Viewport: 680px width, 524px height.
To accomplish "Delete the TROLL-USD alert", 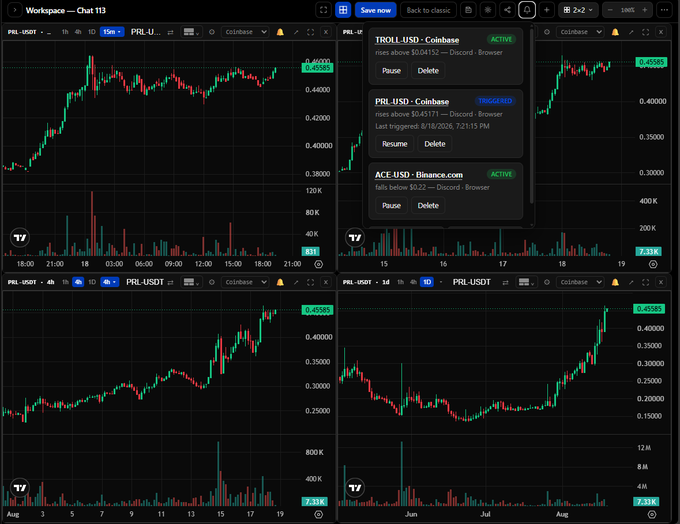I will tap(428, 71).
